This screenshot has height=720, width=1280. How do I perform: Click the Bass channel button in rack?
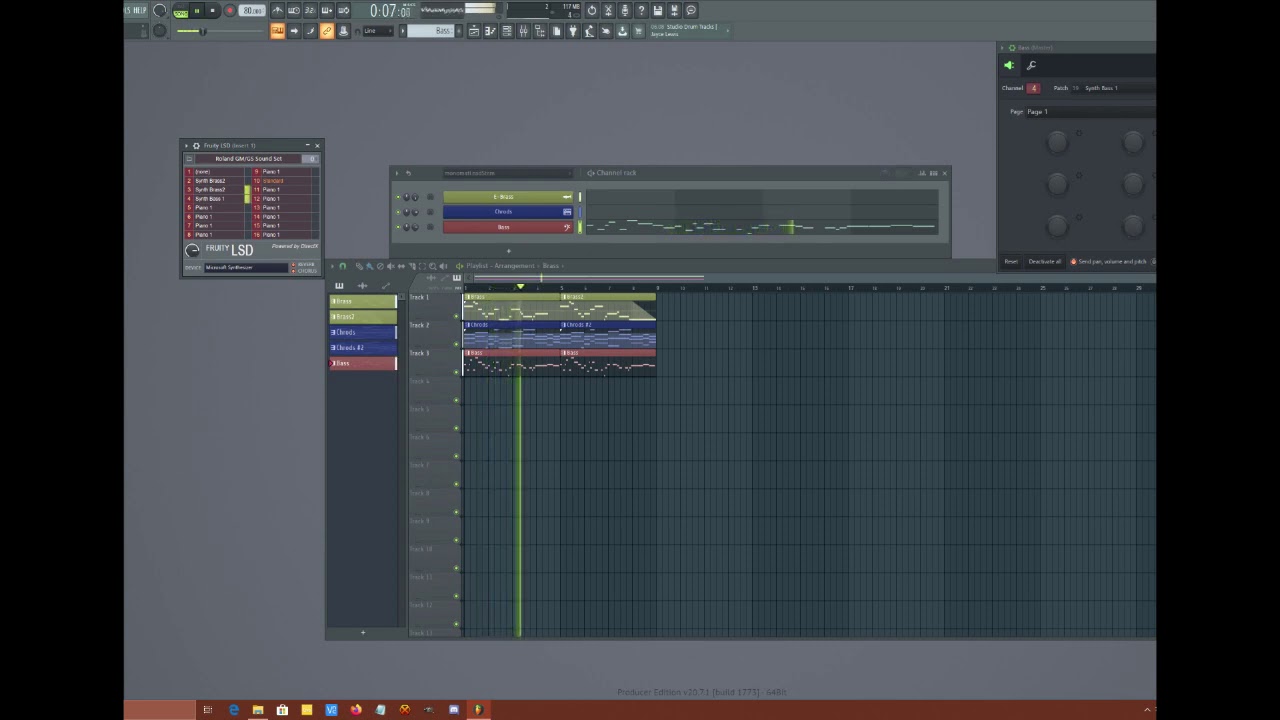pyautogui.click(x=508, y=227)
